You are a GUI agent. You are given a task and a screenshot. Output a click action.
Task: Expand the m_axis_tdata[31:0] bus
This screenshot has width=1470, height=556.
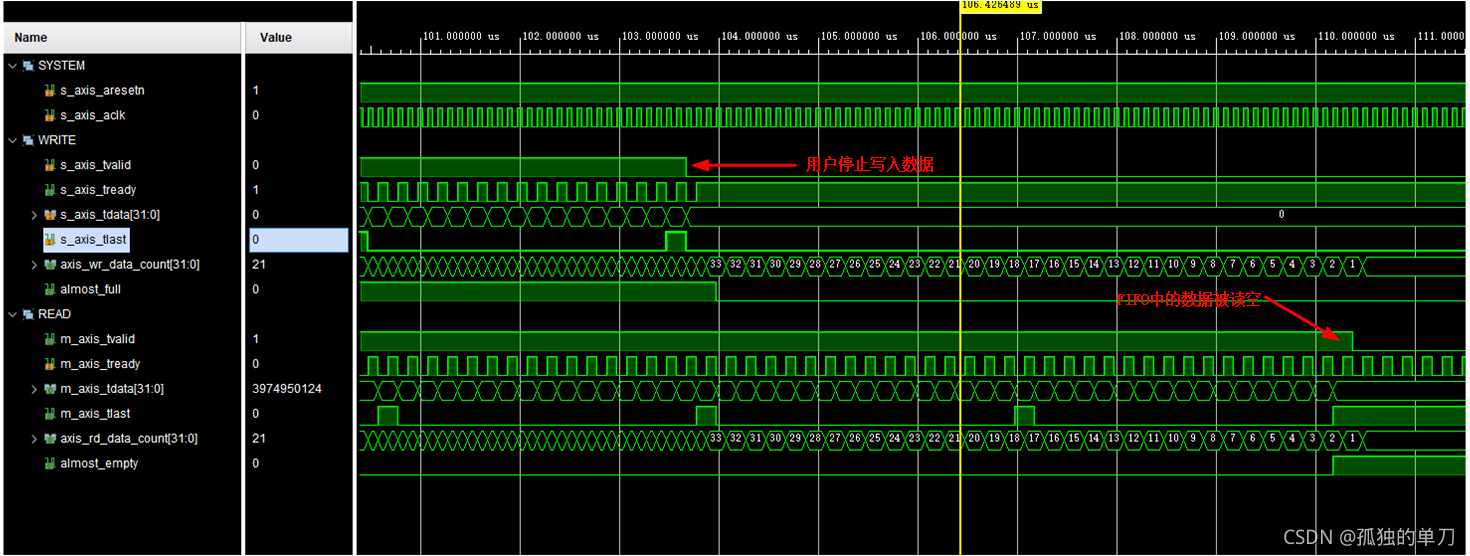pyautogui.click(x=34, y=389)
